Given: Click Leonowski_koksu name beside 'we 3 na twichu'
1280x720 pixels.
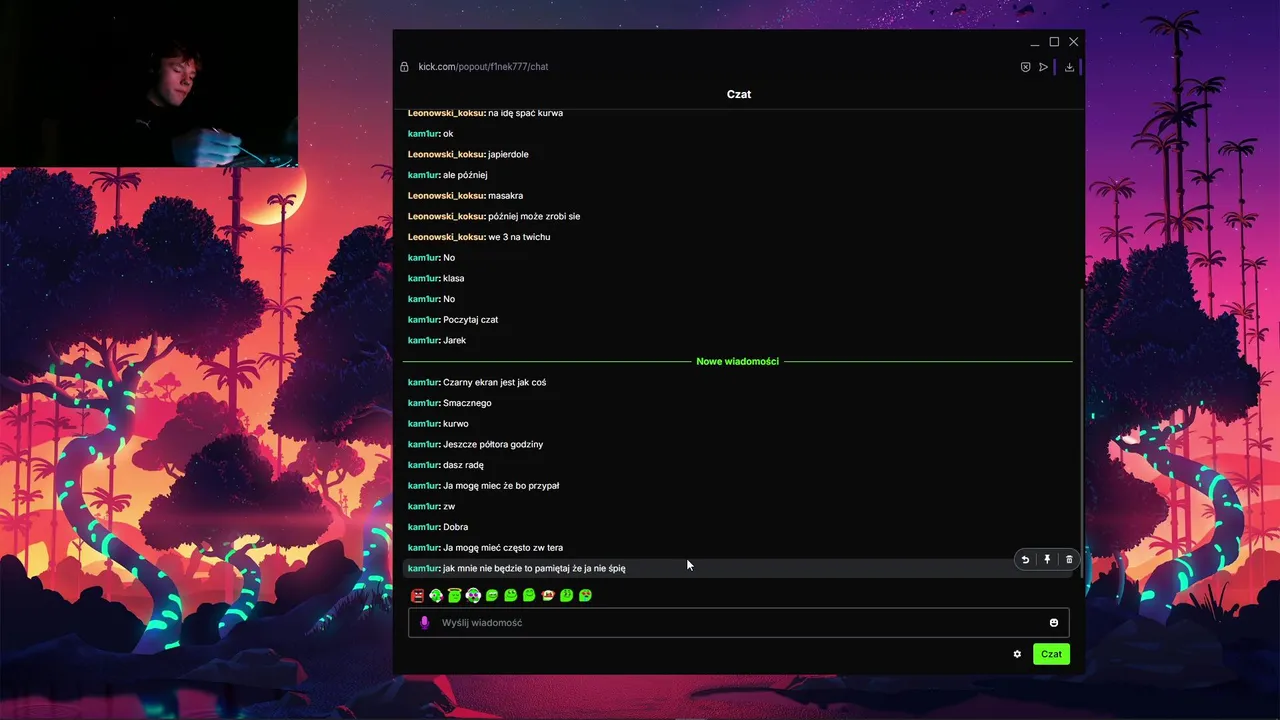Looking at the screenshot, I should coord(446,237).
